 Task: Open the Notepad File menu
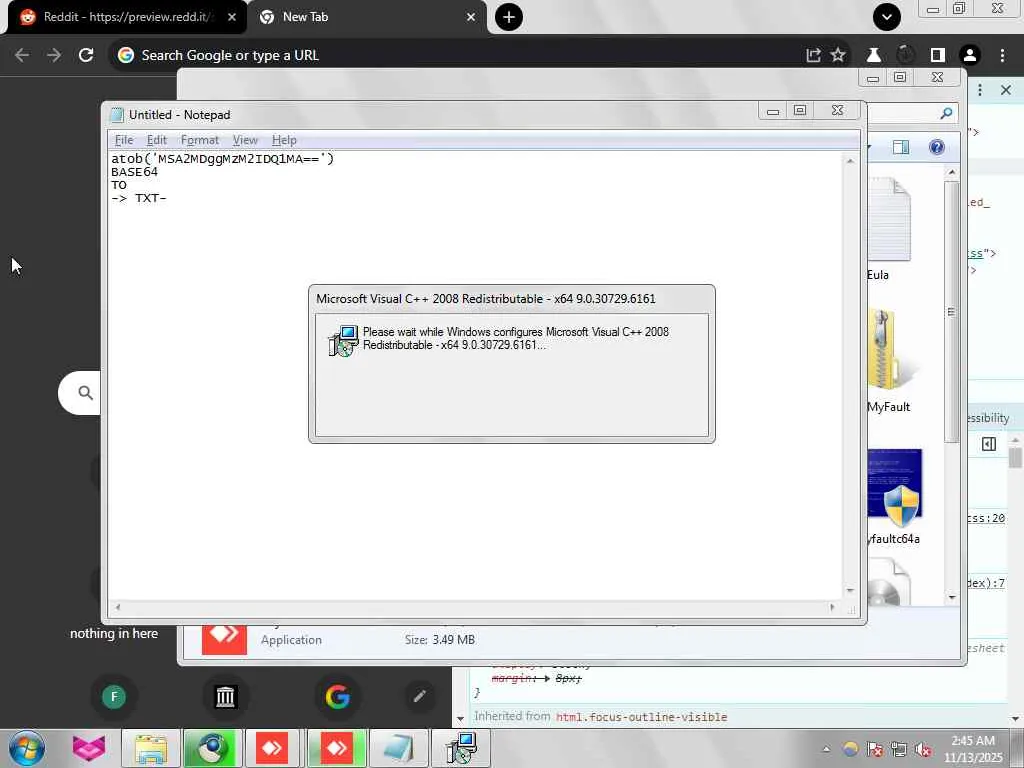click(123, 140)
